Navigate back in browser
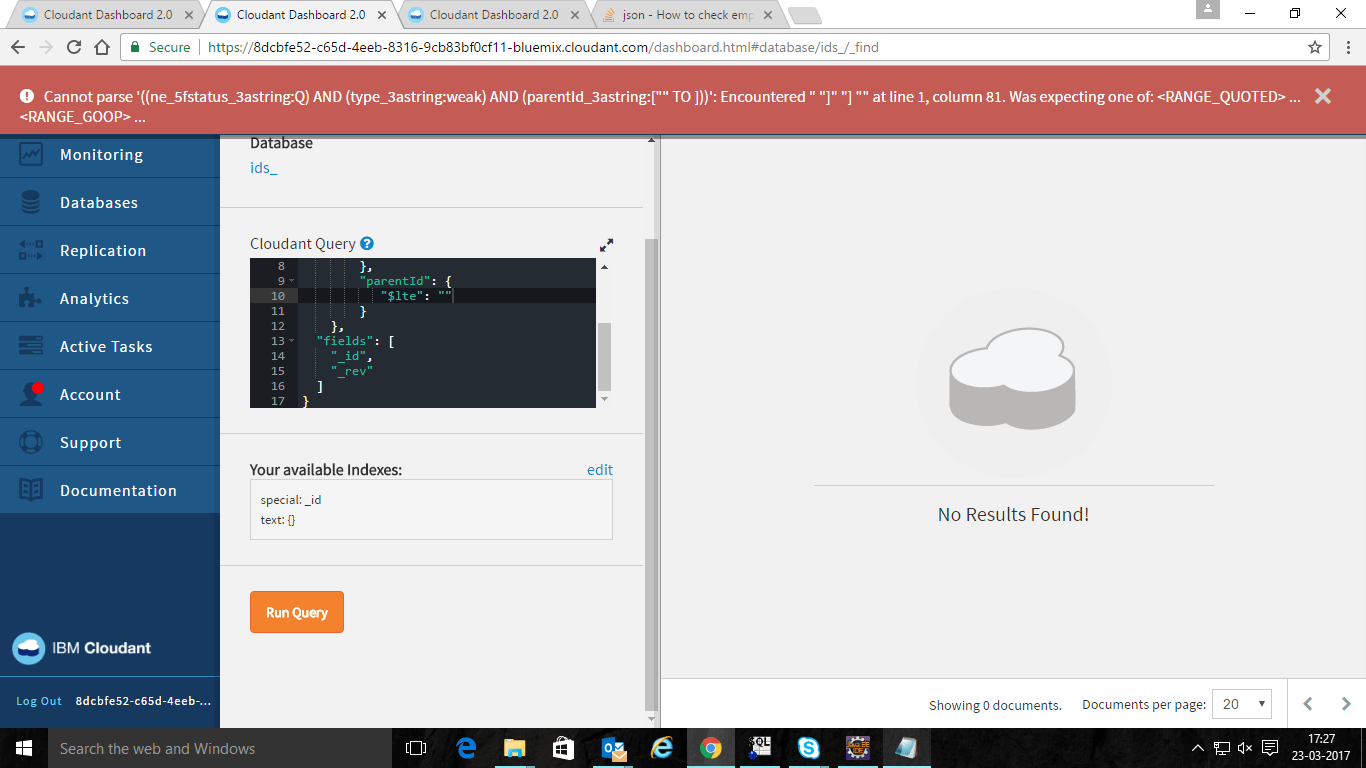The width and height of the screenshot is (1366, 768). point(17,47)
